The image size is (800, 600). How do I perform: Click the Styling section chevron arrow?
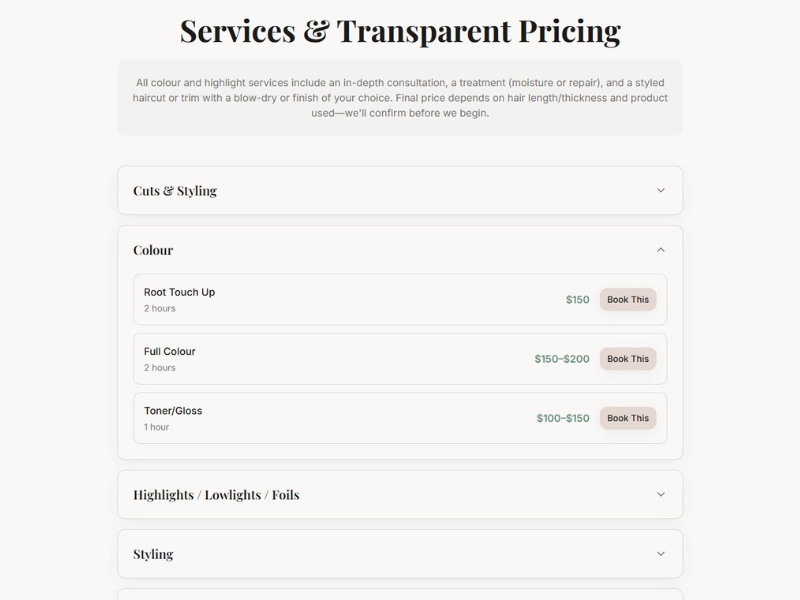click(660, 554)
